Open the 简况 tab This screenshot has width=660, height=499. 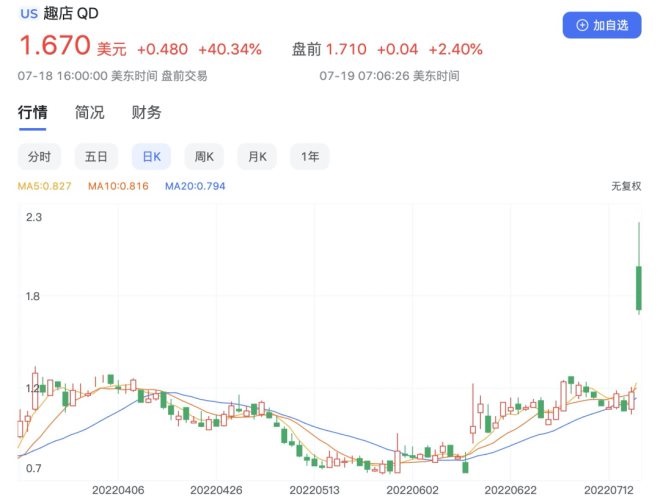[x=90, y=112]
